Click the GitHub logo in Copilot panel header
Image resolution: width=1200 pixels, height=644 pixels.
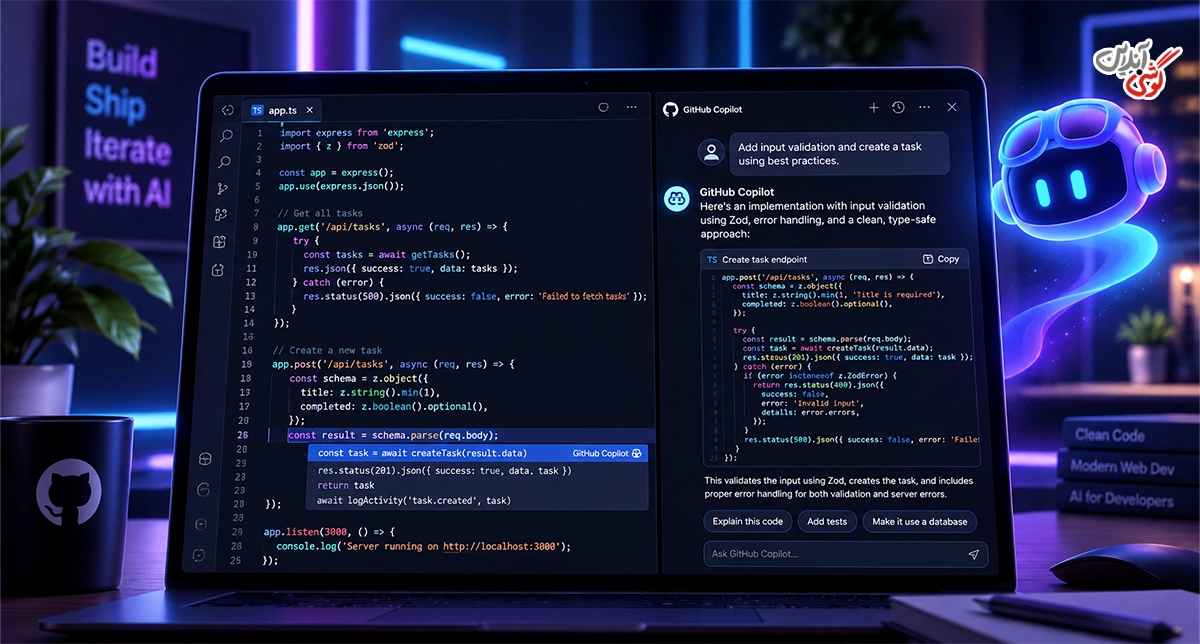(x=670, y=108)
